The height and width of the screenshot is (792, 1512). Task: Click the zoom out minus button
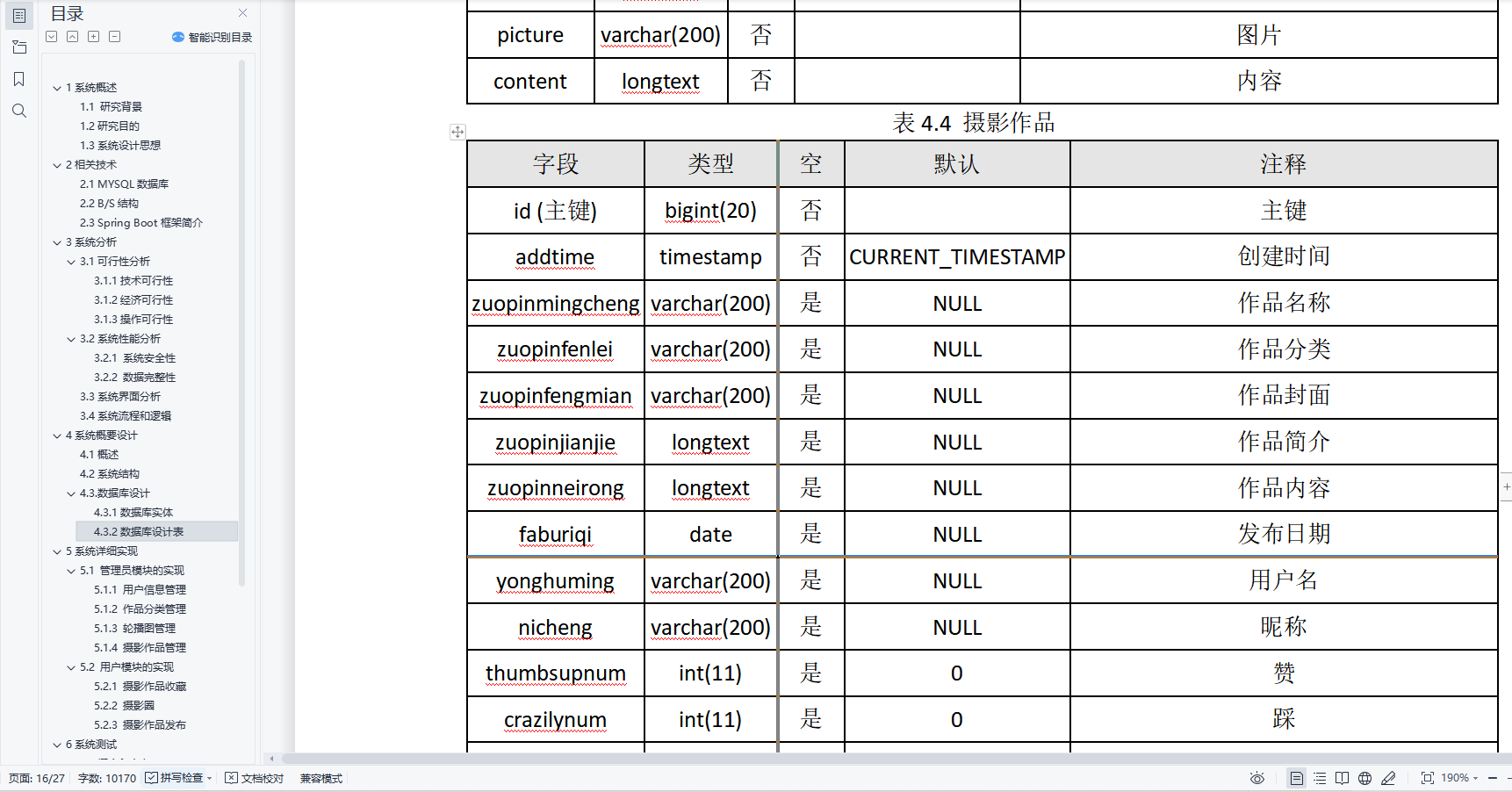(x=1493, y=778)
